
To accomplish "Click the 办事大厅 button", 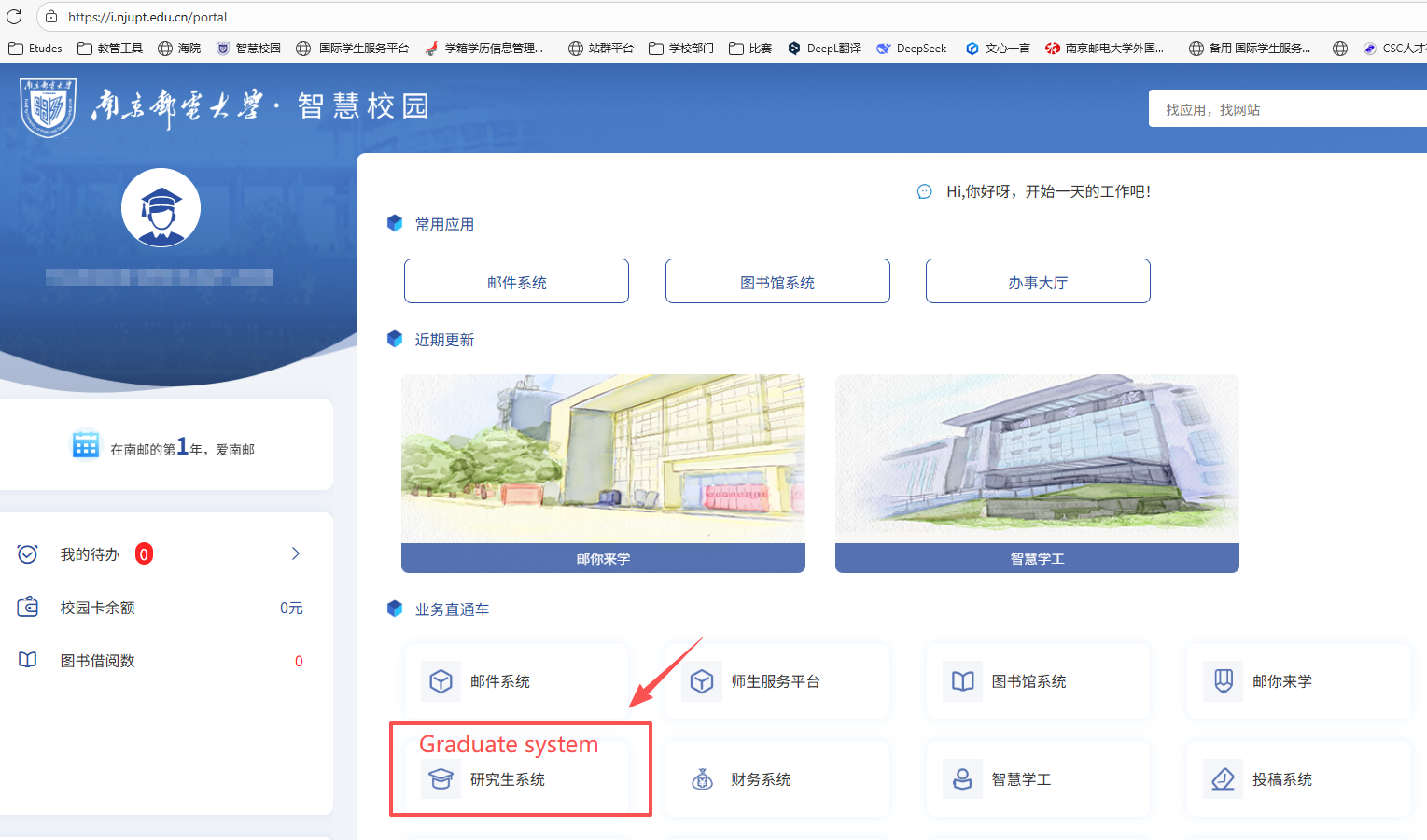I will (x=1038, y=282).
